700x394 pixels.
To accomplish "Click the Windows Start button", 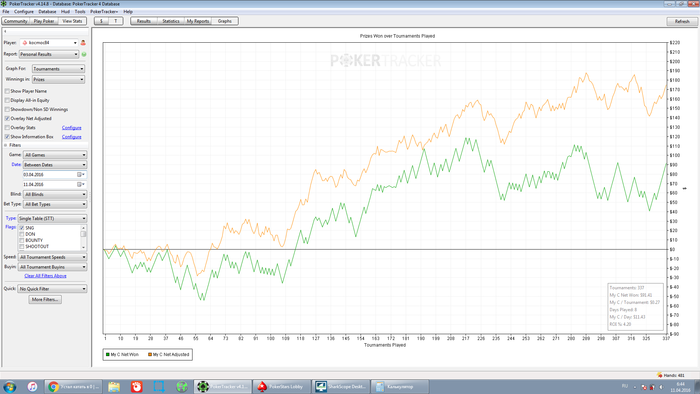I will coord(9,386).
